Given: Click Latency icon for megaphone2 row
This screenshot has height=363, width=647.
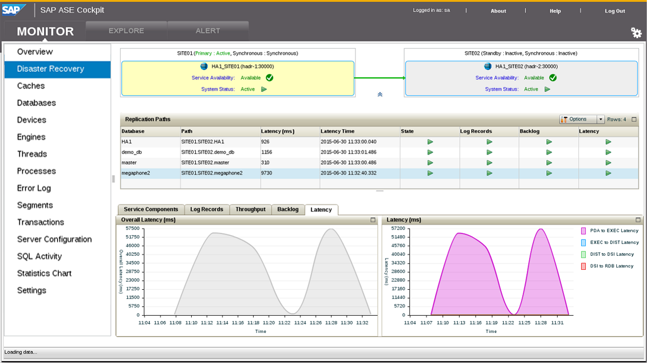Looking at the screenshot, I should (x=608, y=173).
